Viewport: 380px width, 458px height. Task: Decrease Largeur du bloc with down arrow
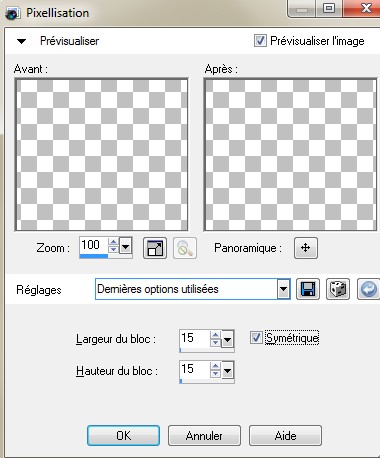[x=216, y=342]
